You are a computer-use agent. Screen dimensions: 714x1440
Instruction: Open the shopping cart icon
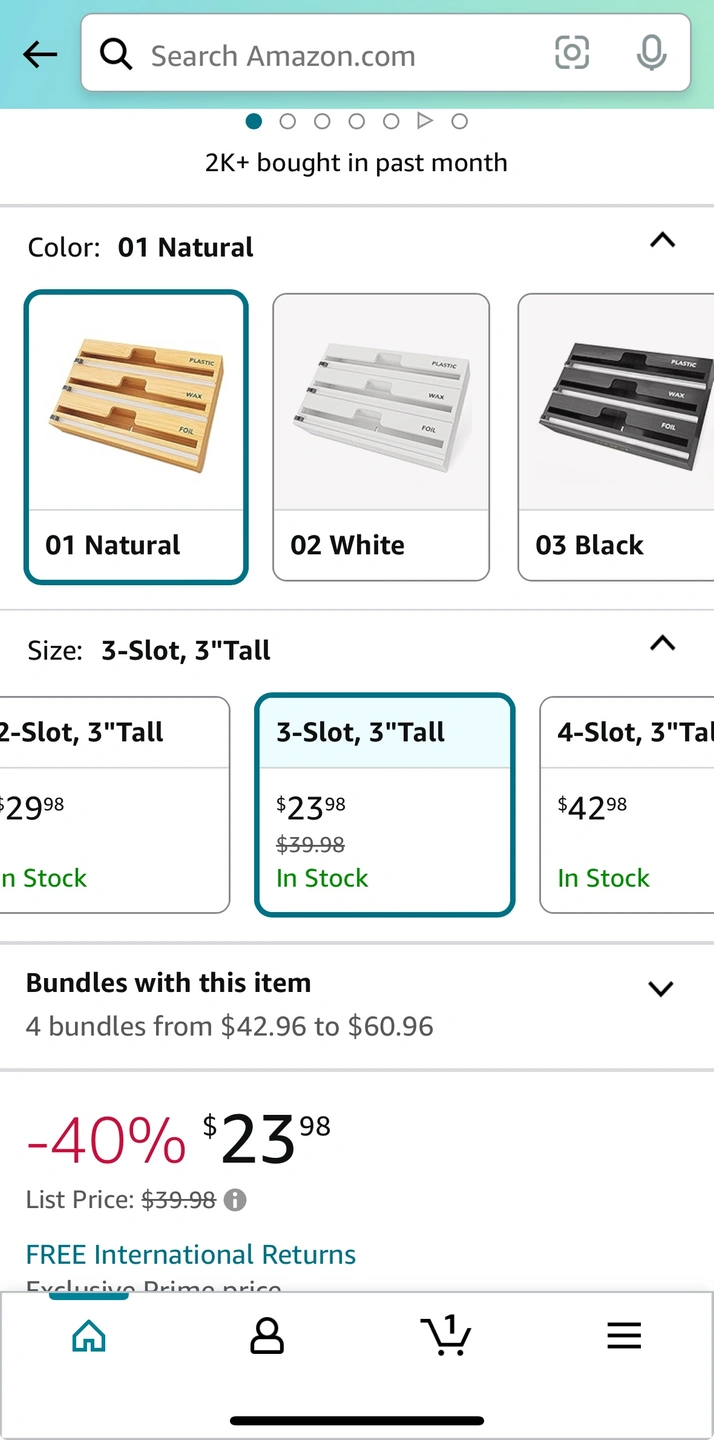[445, 1335]
